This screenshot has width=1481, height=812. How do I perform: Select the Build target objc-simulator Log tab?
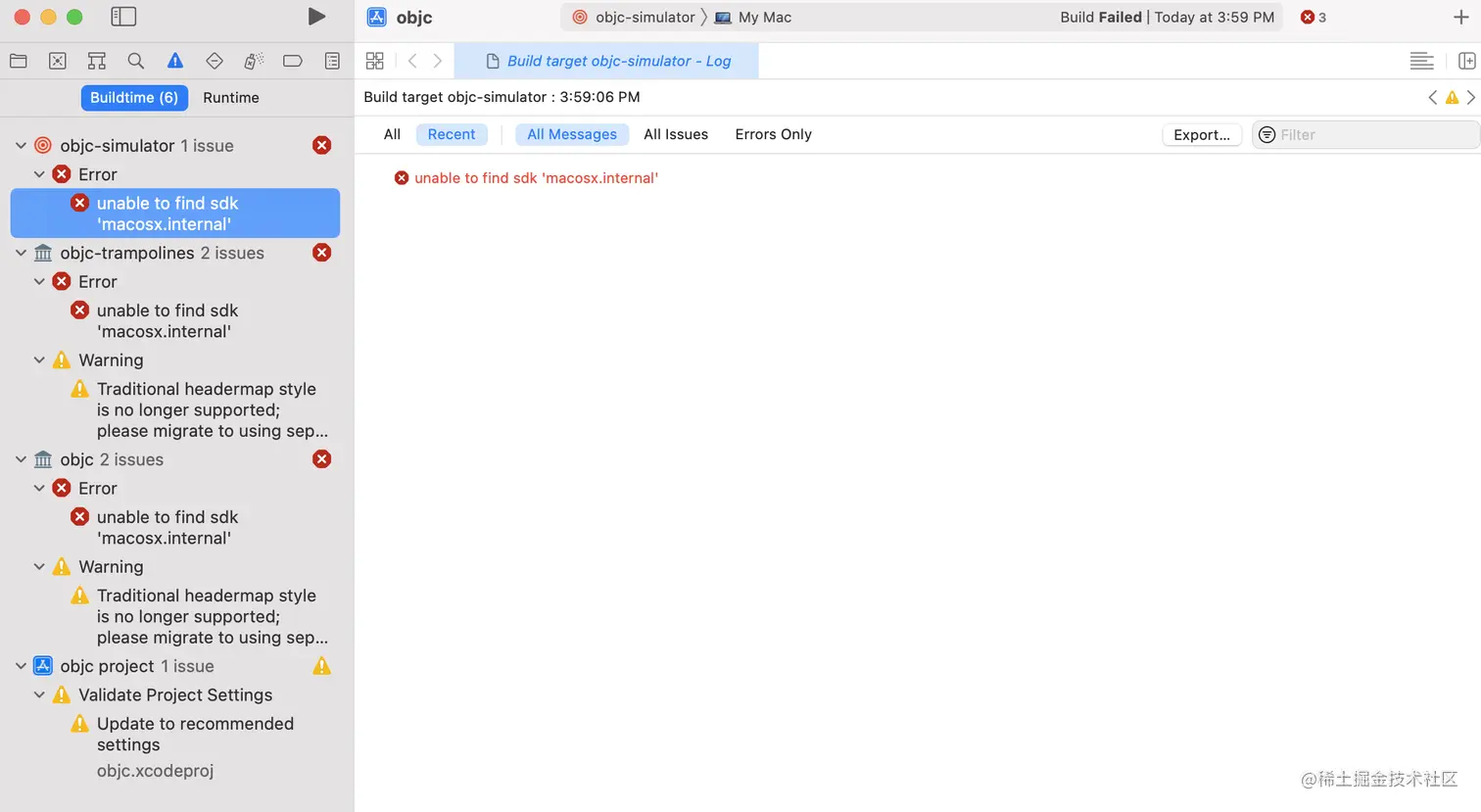click(607, 61)
